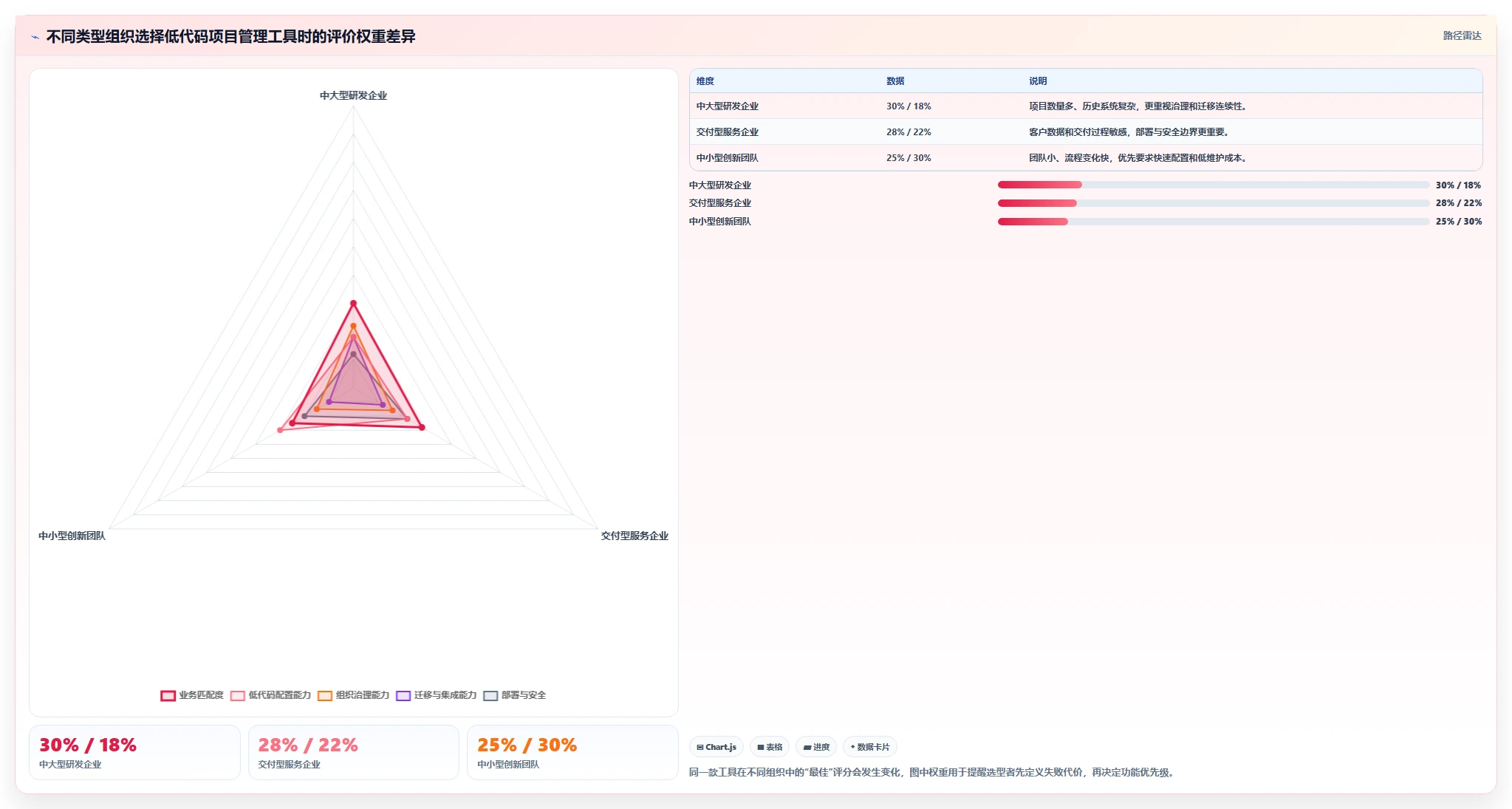Toggle the 业务匹配度 legend series

tap(192, 695)
